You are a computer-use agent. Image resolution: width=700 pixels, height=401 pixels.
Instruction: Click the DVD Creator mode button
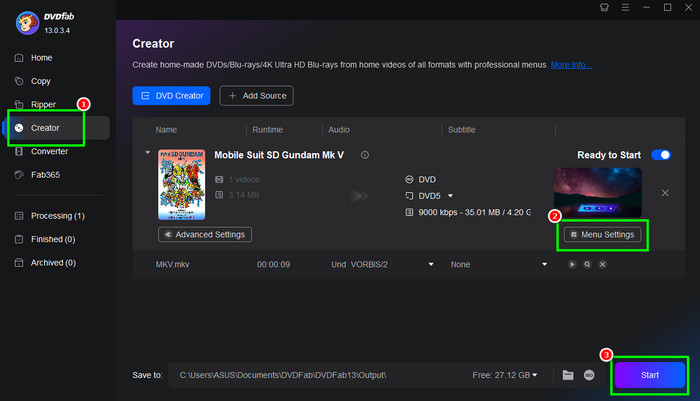tap(171, 96)
